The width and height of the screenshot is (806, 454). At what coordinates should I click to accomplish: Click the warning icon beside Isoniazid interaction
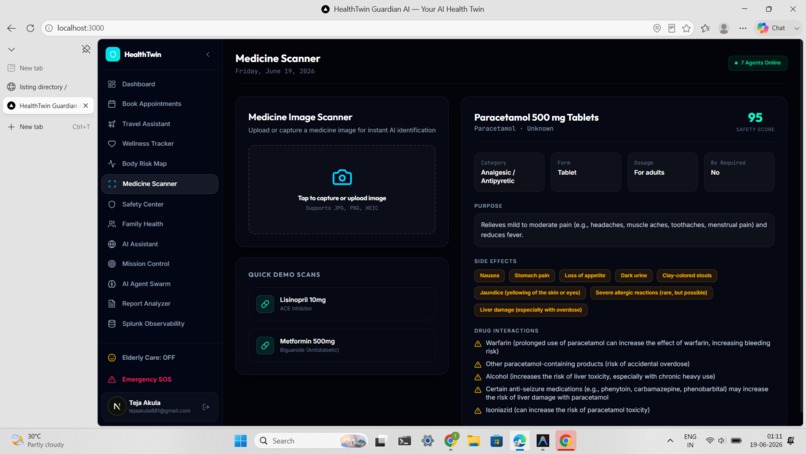pos(478,410)
